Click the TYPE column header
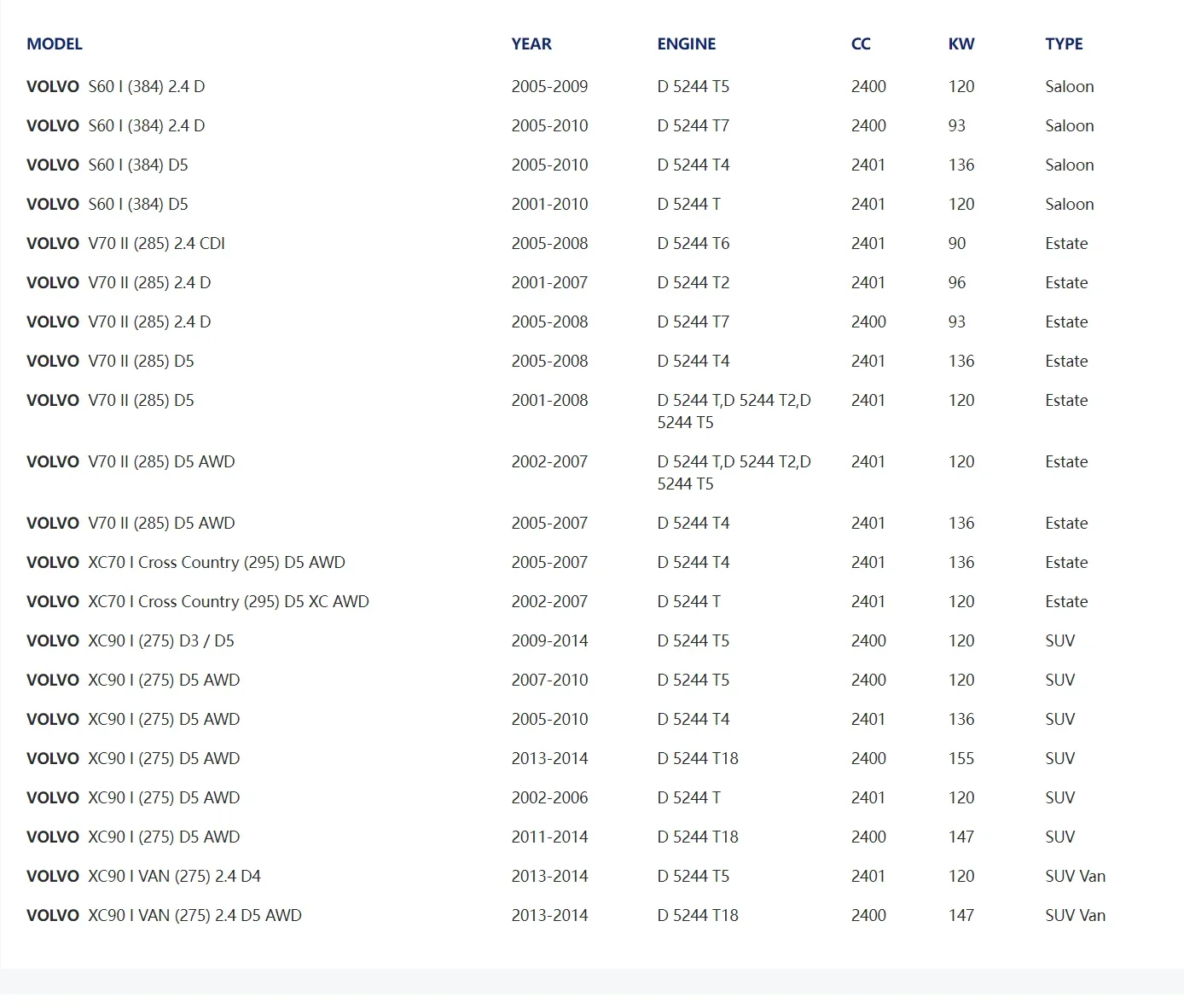The width and height of the screenshot is (1184, 1008). (1064, 44)
